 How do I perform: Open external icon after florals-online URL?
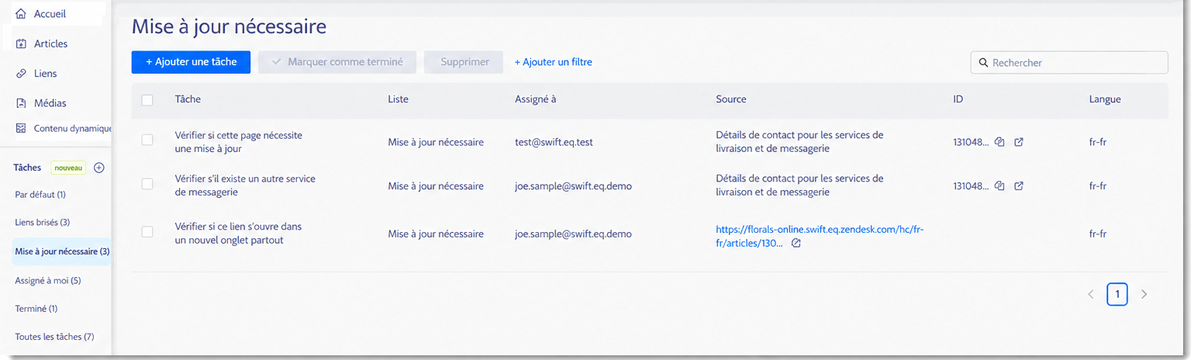click(x=795, y=243)
